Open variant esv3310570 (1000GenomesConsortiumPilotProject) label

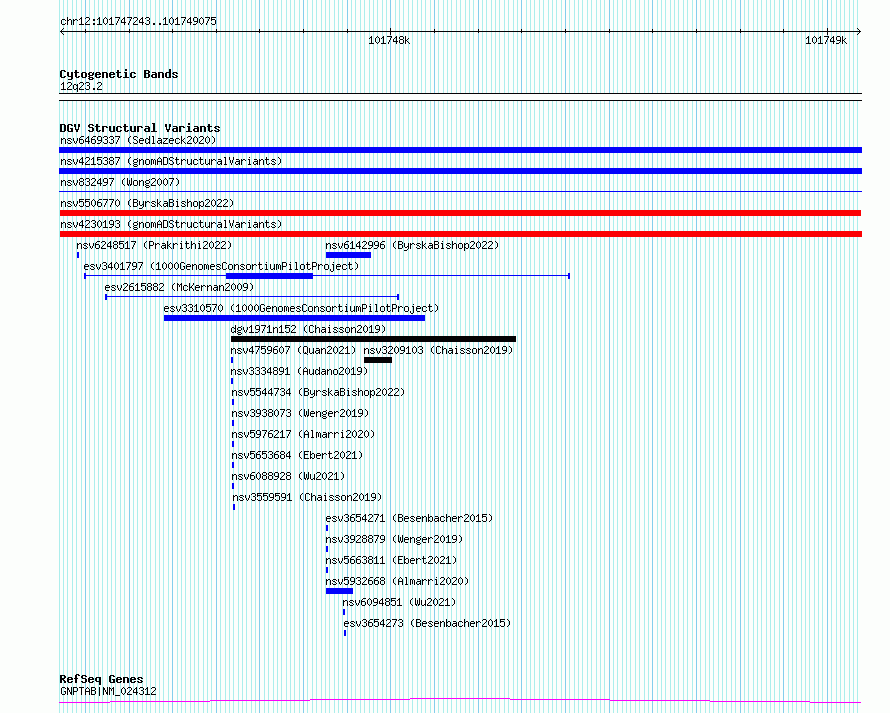pyautogui.click(x=301, y=308)
